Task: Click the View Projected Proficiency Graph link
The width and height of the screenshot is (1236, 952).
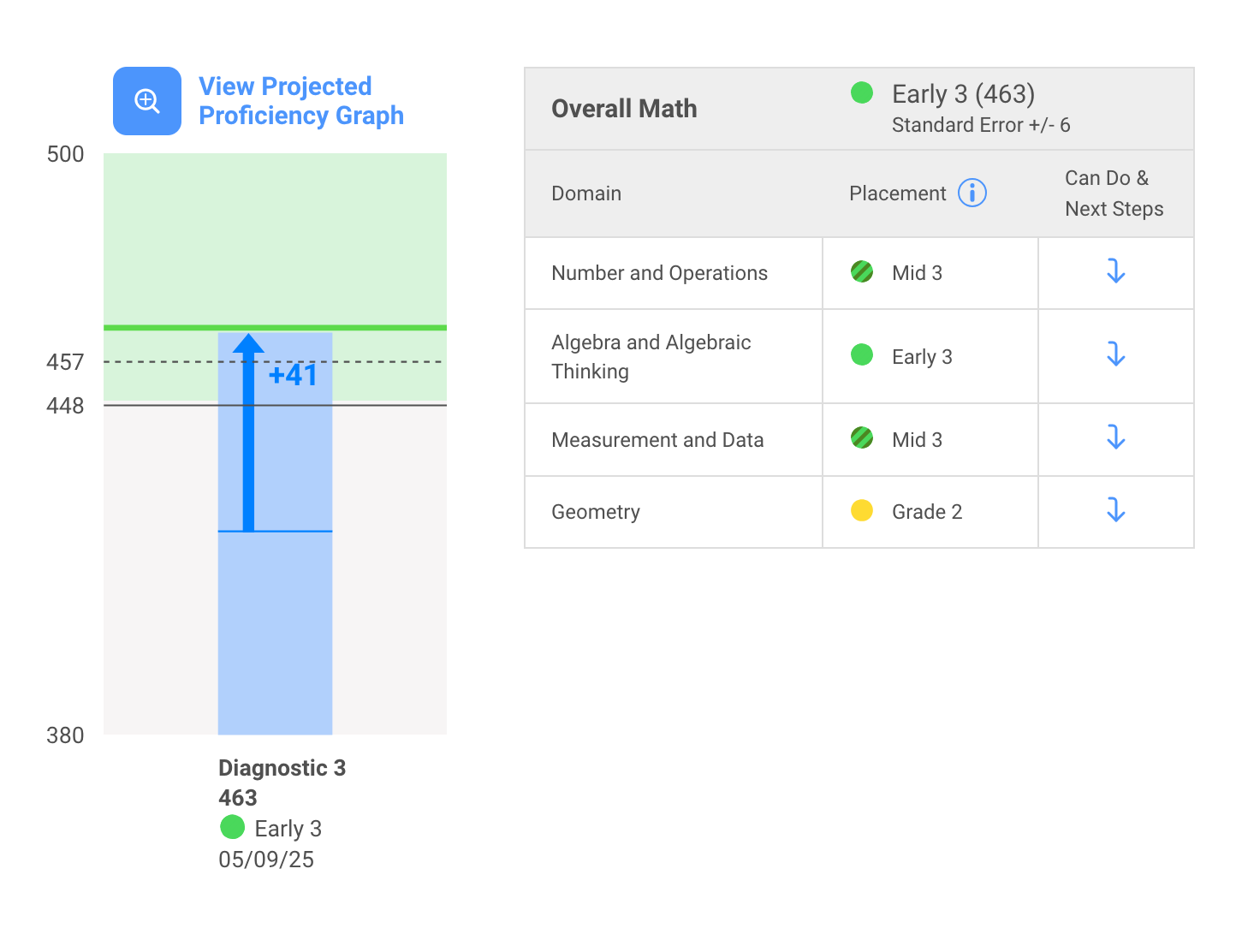Action: [x=301, y=100]
